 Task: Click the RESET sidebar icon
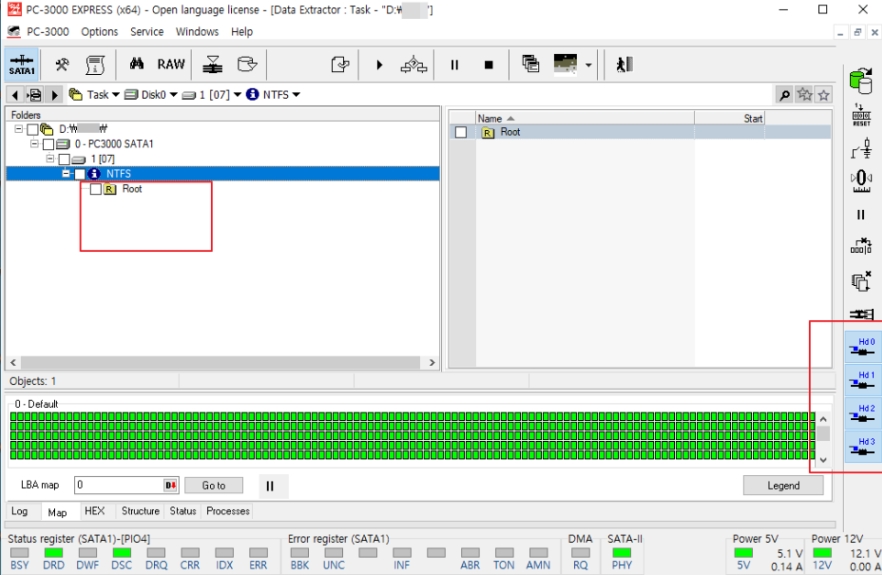pyautogui.click(x=861, y=115)
